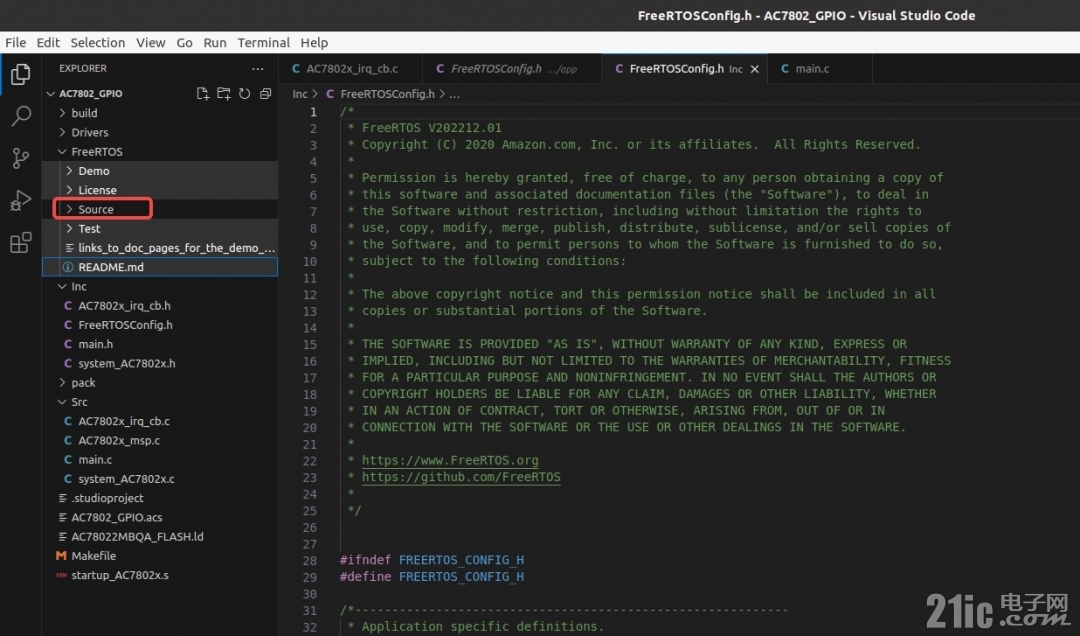Open system_AC7802x.c in Explorer

point(160,479)
